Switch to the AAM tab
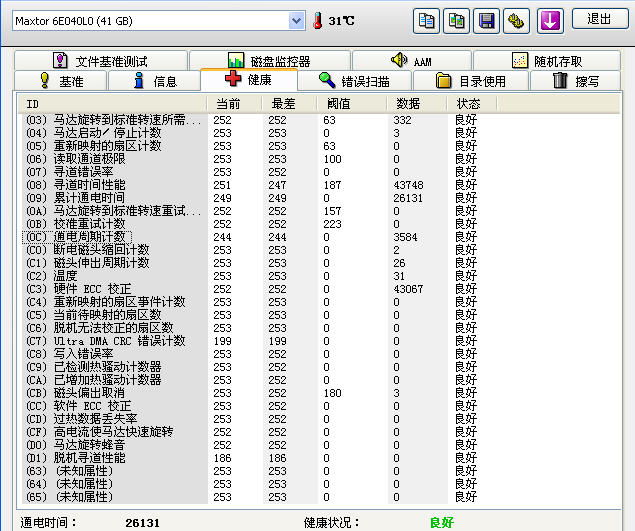The height and width of the screenshot is (531, 635). pyautogui.click(x=410, y=61)
